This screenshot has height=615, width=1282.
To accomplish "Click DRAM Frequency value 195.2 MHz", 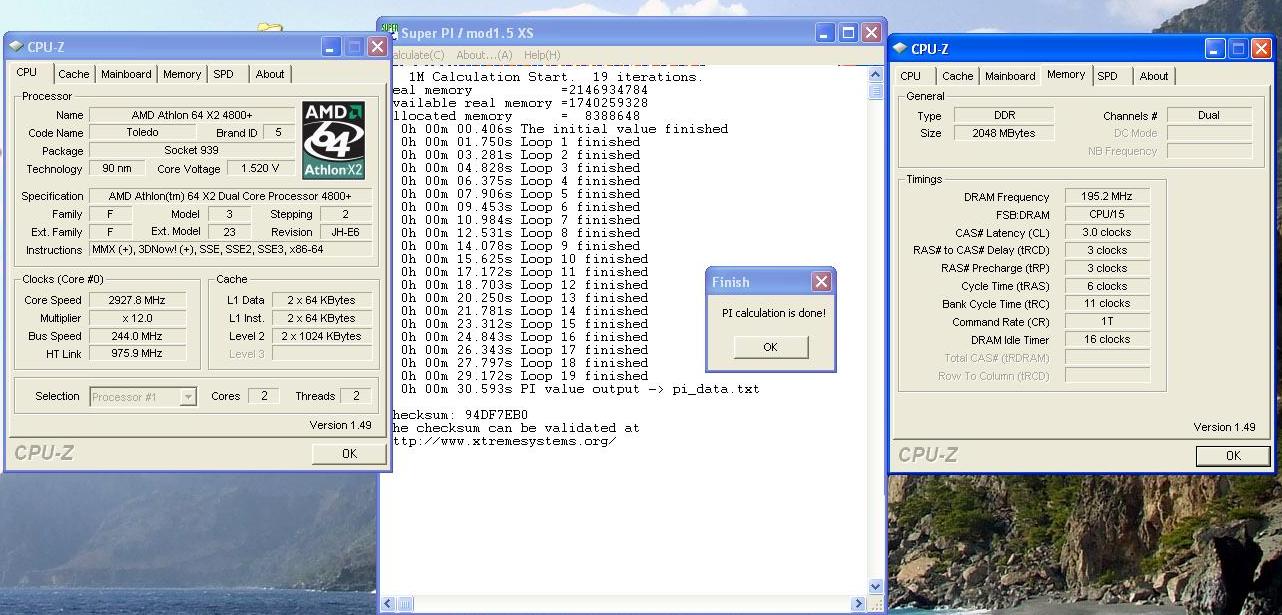I will (x=1107, y=197).
